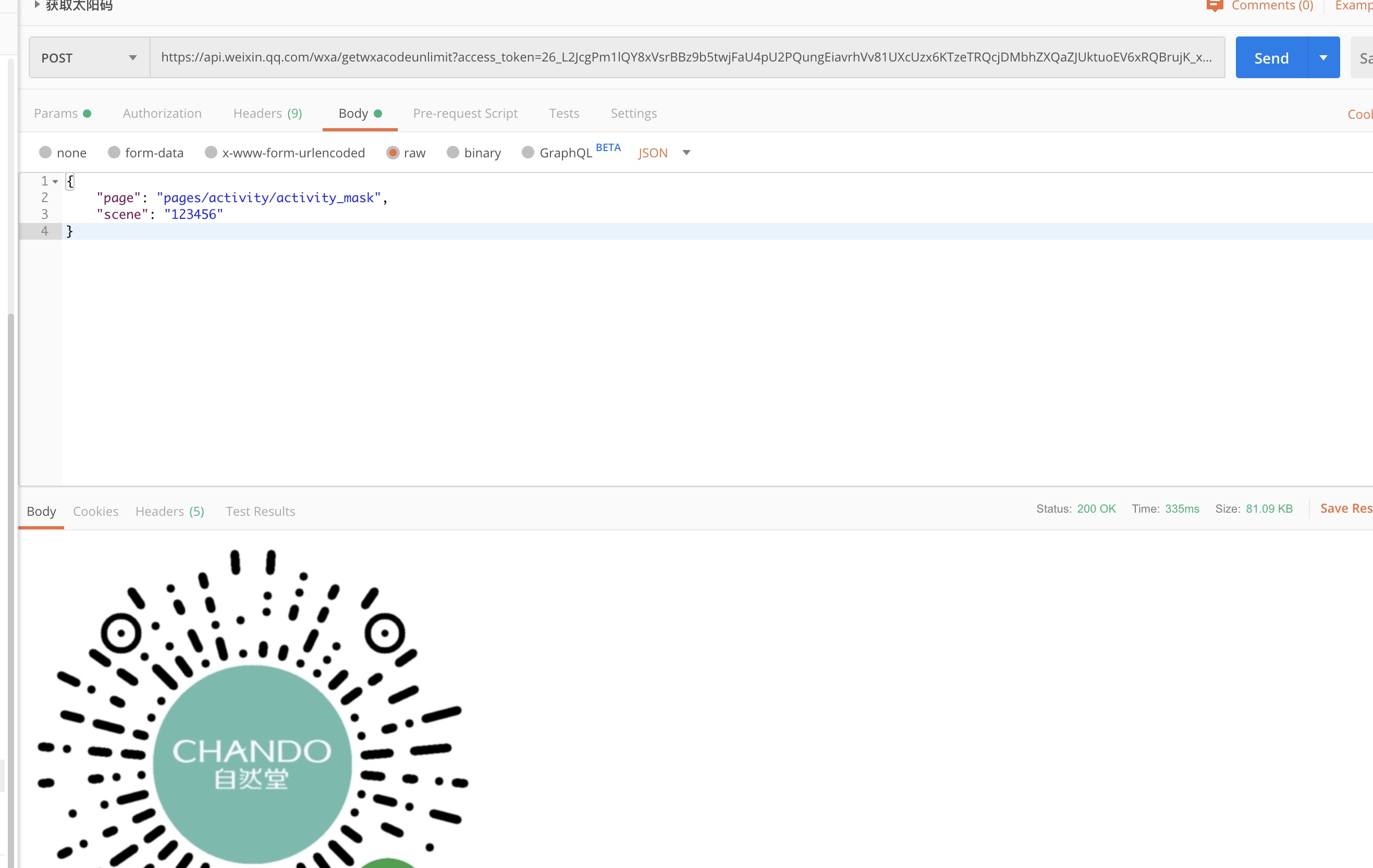Click the Save Response link
This screenshot has width=1373, height=868.
[1346, 509]
